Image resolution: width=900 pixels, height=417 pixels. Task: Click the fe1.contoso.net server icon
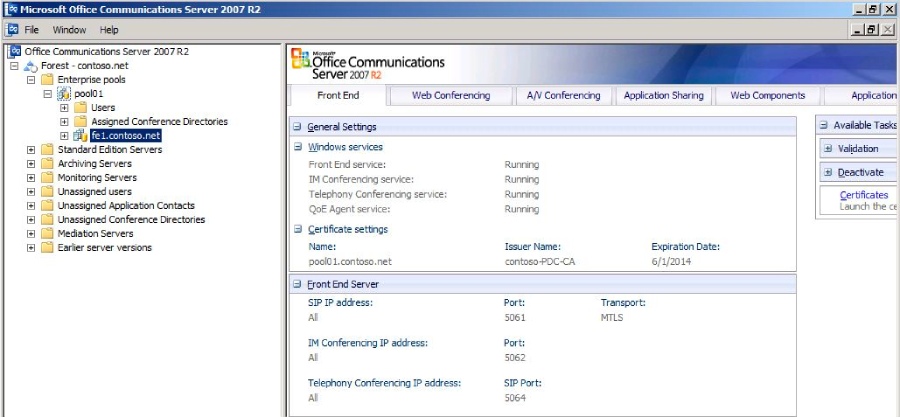[80, 135]
